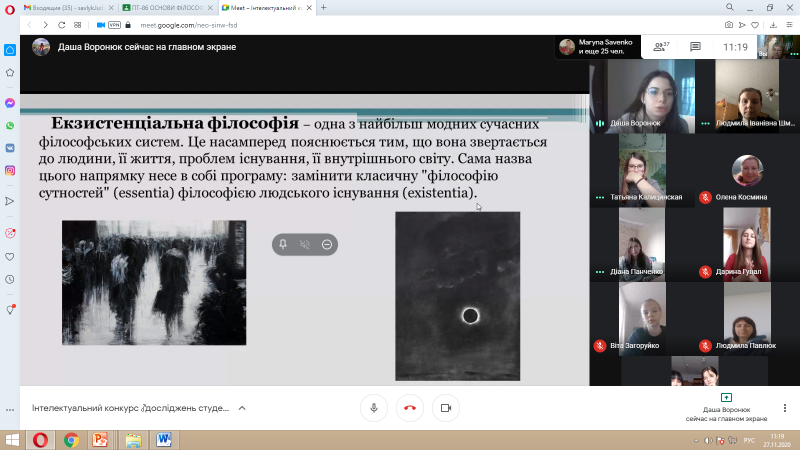Open the downloads icon in the toolbar
Image resolution: width=800 pixels, height=450 pixels.
(x=773, y=25)
